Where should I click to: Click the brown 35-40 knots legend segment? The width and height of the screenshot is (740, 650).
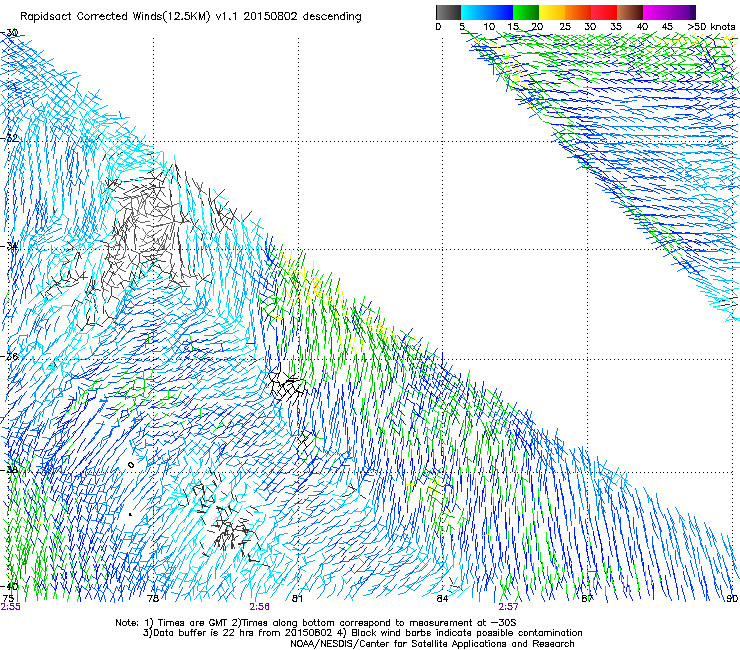[630, 12]
